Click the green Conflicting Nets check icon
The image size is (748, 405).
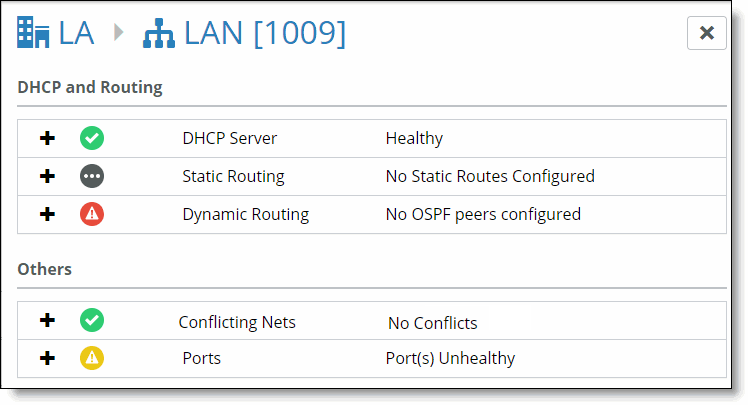pos(92,320)
